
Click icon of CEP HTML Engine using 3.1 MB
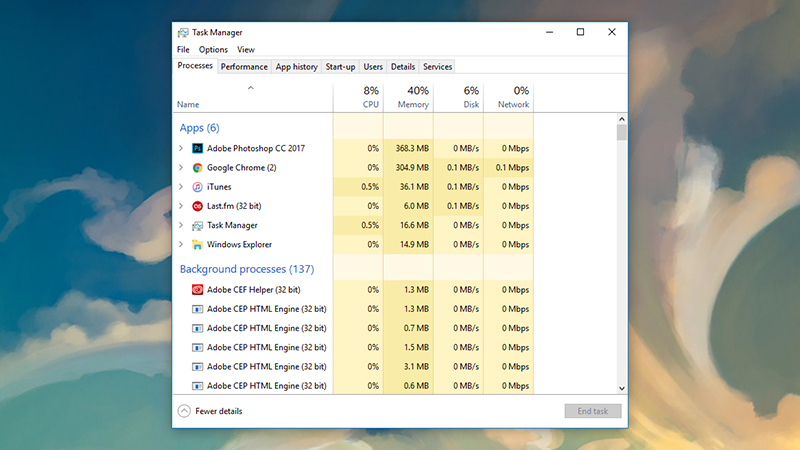197,367
